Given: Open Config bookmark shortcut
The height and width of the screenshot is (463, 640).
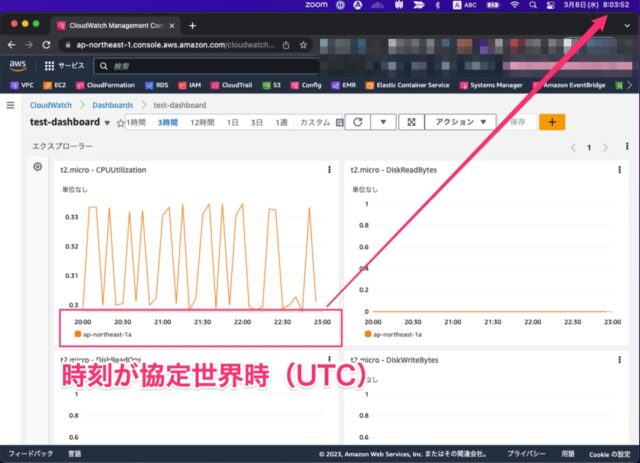Looking at the screenshot, I should point(306,85).
